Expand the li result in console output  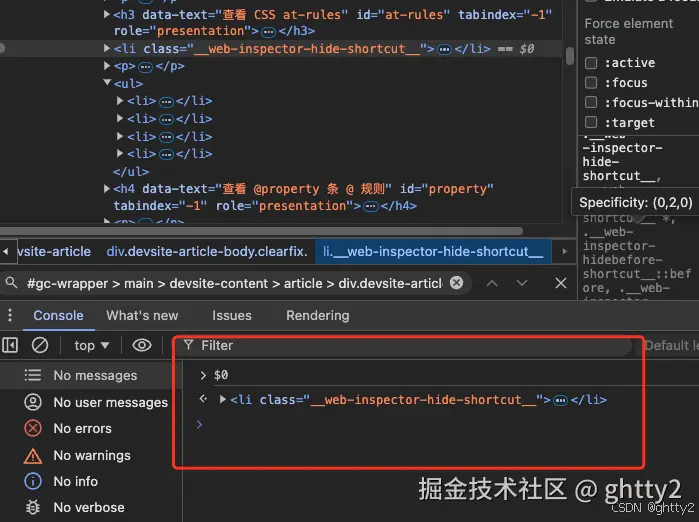coord(222,399)
